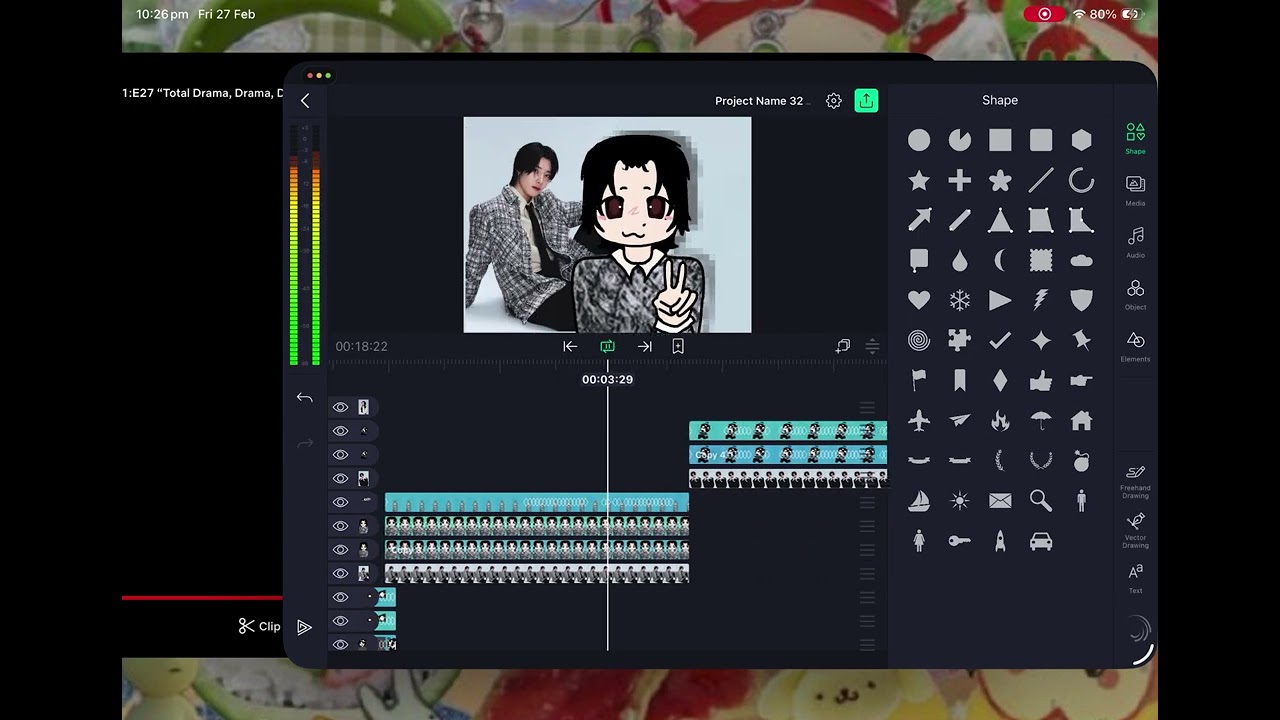This screenshot has height=720, width=1280.
Task: Select the umbrella shape
Action: point(1041,421)
